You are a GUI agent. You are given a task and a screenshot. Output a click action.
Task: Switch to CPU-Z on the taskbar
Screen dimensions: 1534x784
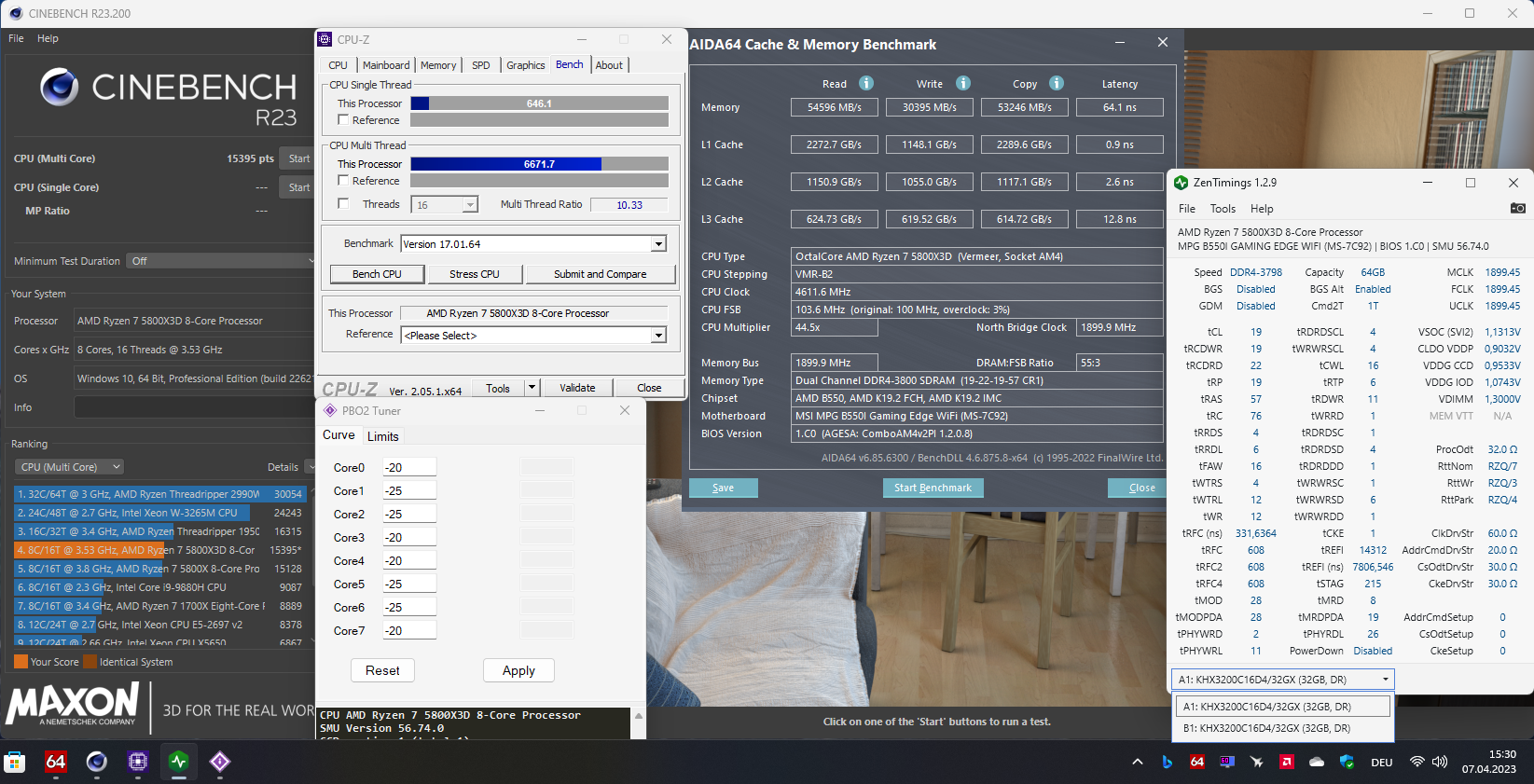(138, 762)
